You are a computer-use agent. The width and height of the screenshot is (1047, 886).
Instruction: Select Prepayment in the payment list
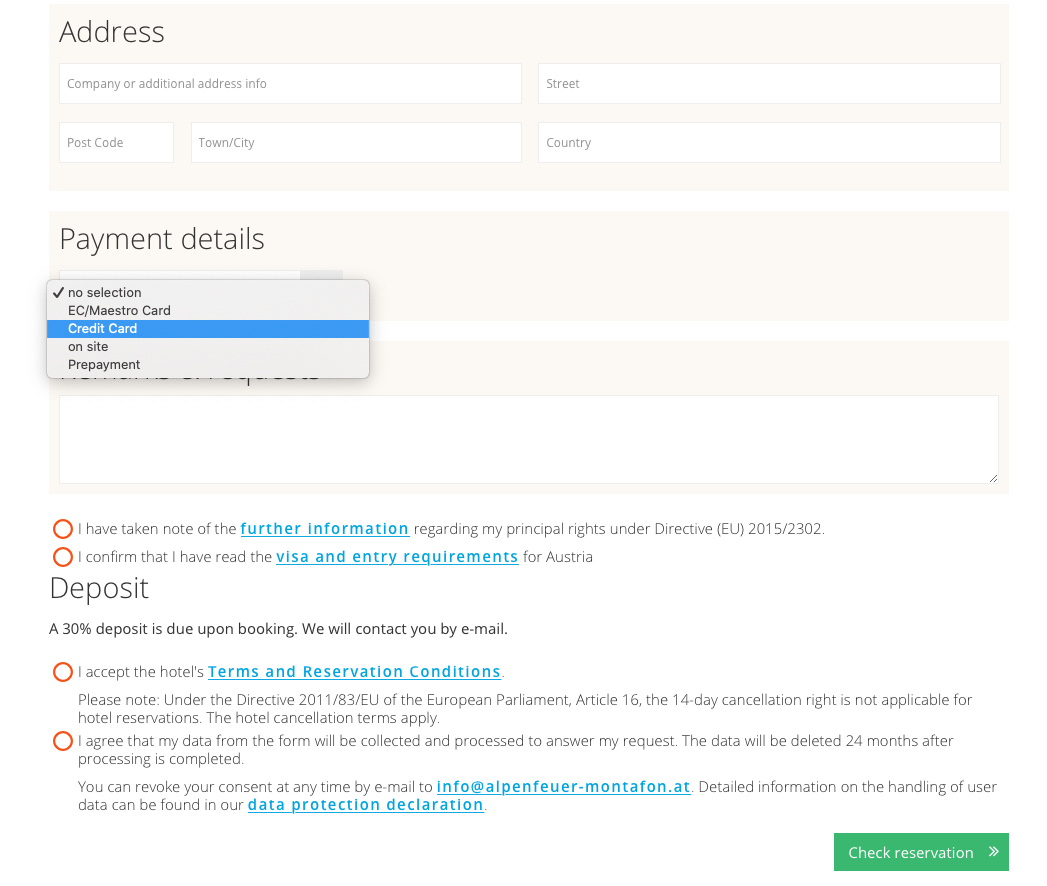104,365
